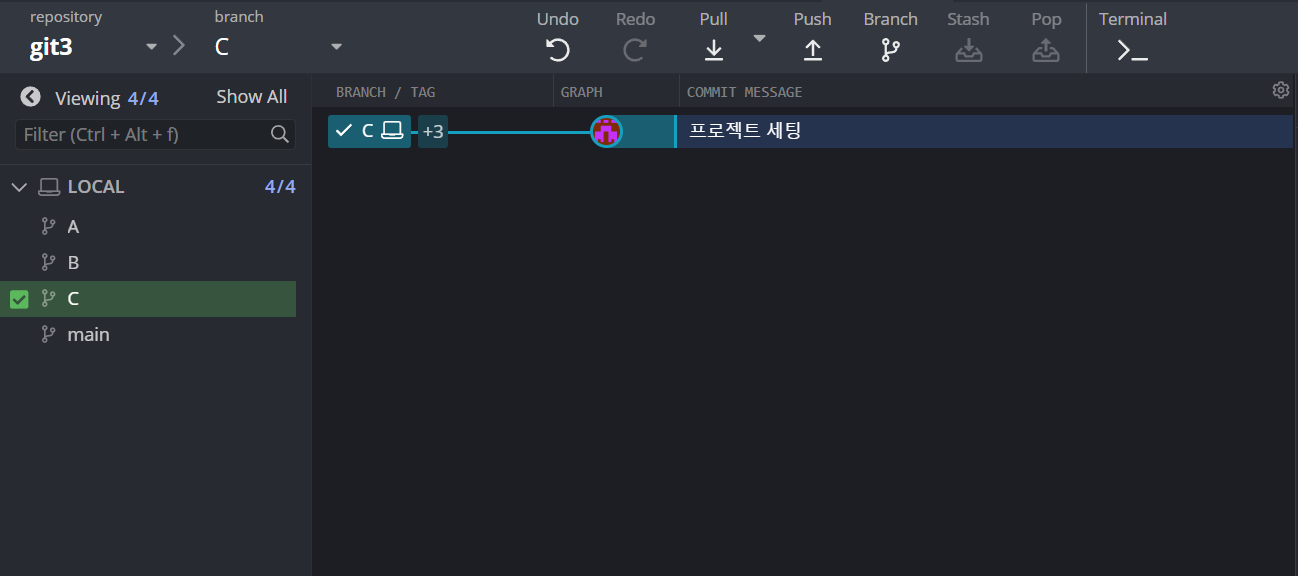Viewport: 1298px width, 576px height.
Task: Push commits with the Push icon
Action: [x=813, y=50]
